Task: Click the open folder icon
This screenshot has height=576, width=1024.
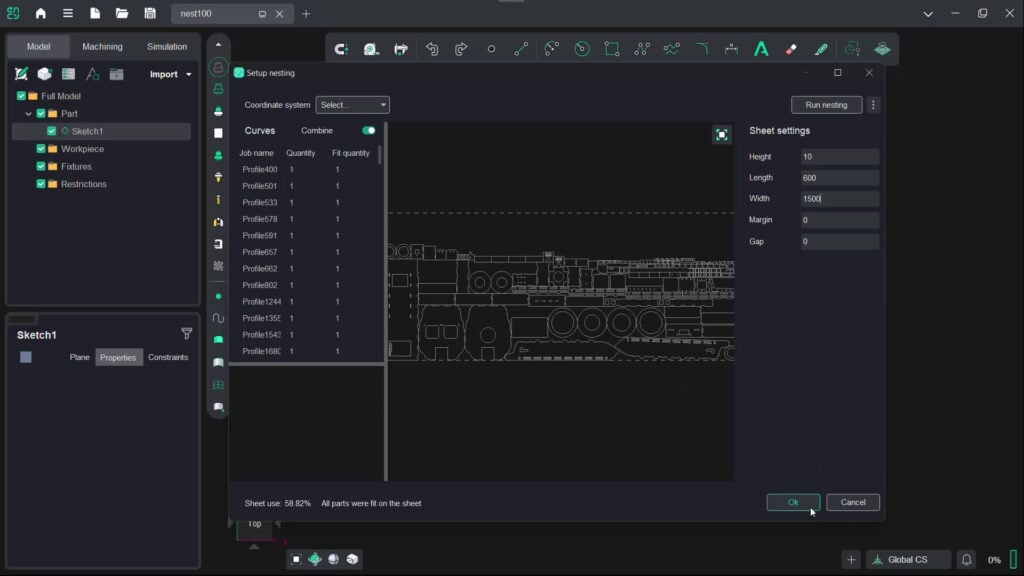Action: coord(122,13)
